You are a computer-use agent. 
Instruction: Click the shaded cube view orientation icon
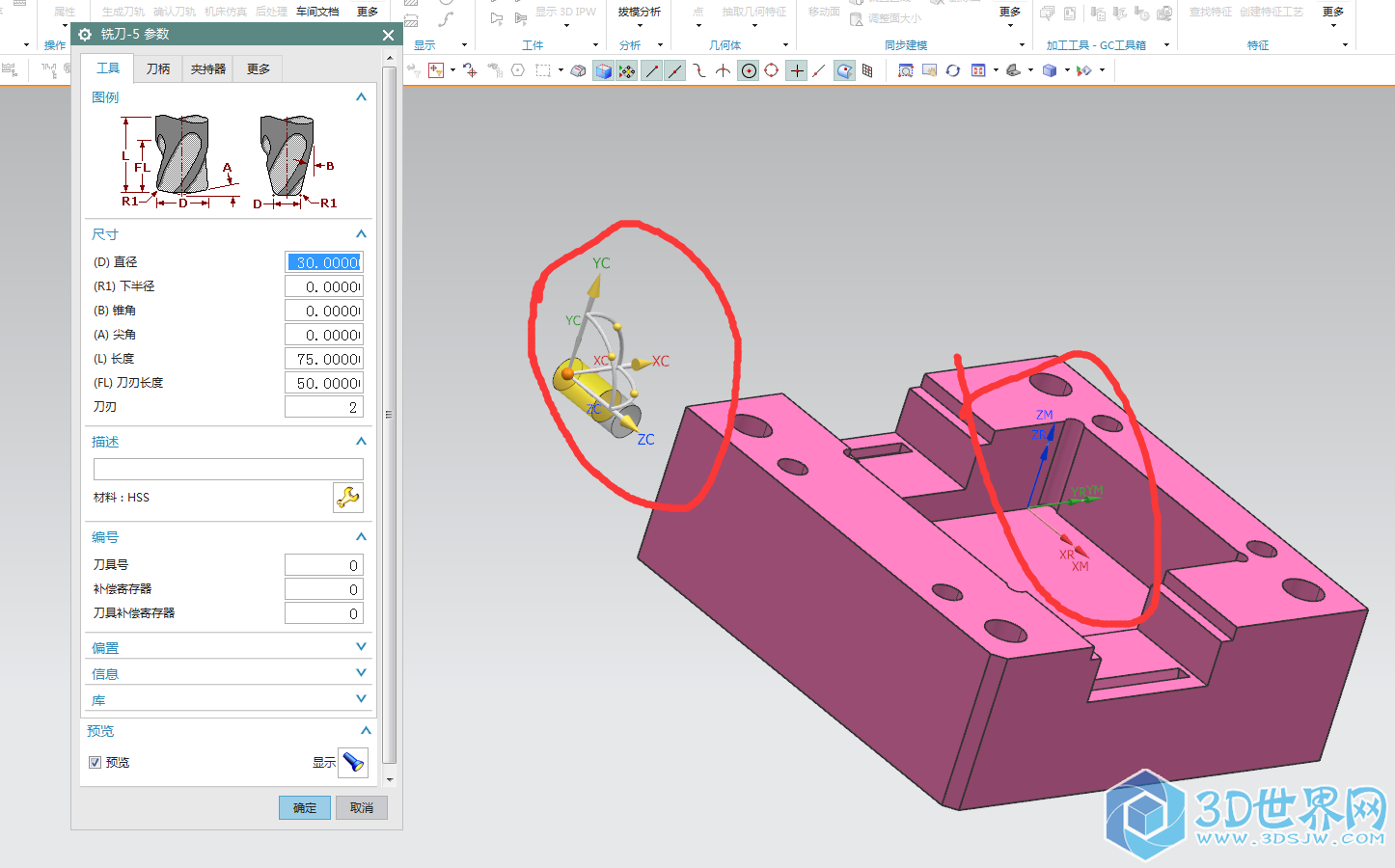pos(1050,70)
